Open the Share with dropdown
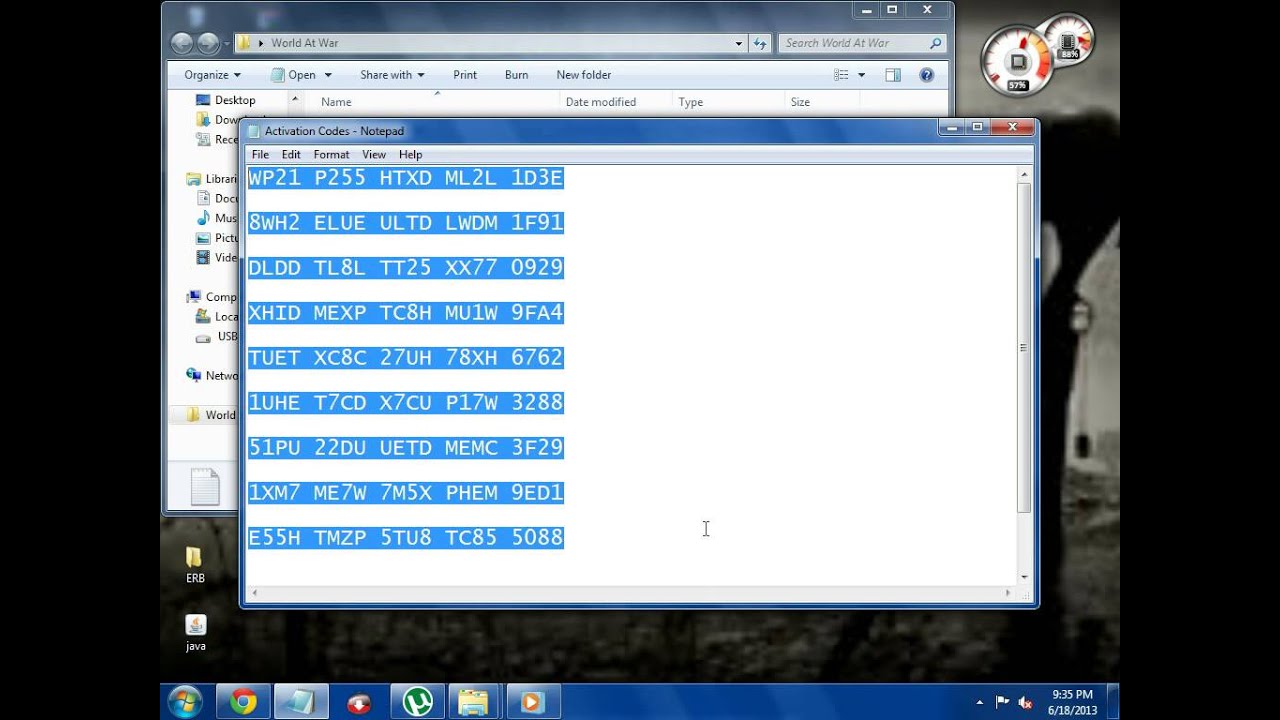This screenshot has height=720, width=1280. pyautogui.click(x=392, y=75)
